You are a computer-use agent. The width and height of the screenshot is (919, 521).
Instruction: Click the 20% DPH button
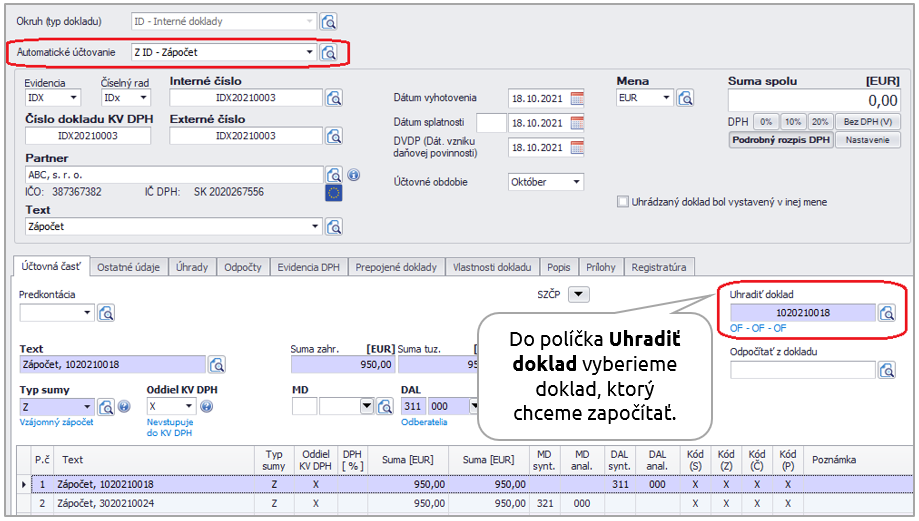coord(820,121)
